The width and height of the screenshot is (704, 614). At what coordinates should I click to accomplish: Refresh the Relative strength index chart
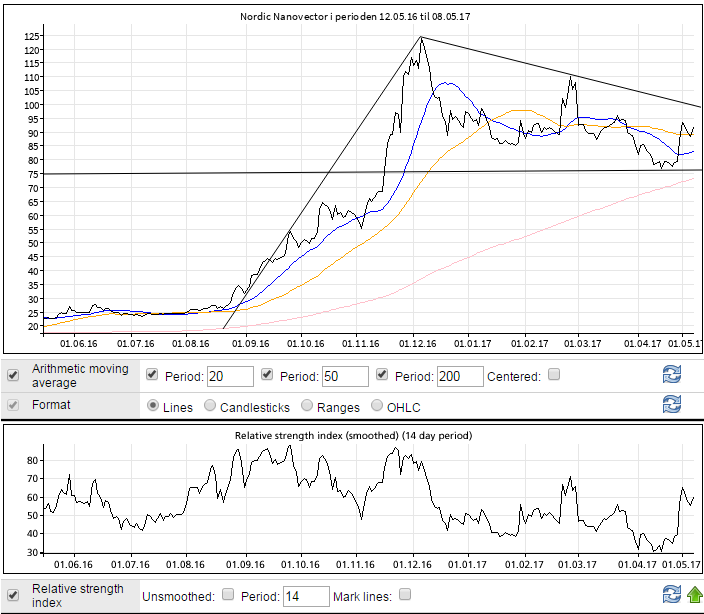[x=672, y=595]
